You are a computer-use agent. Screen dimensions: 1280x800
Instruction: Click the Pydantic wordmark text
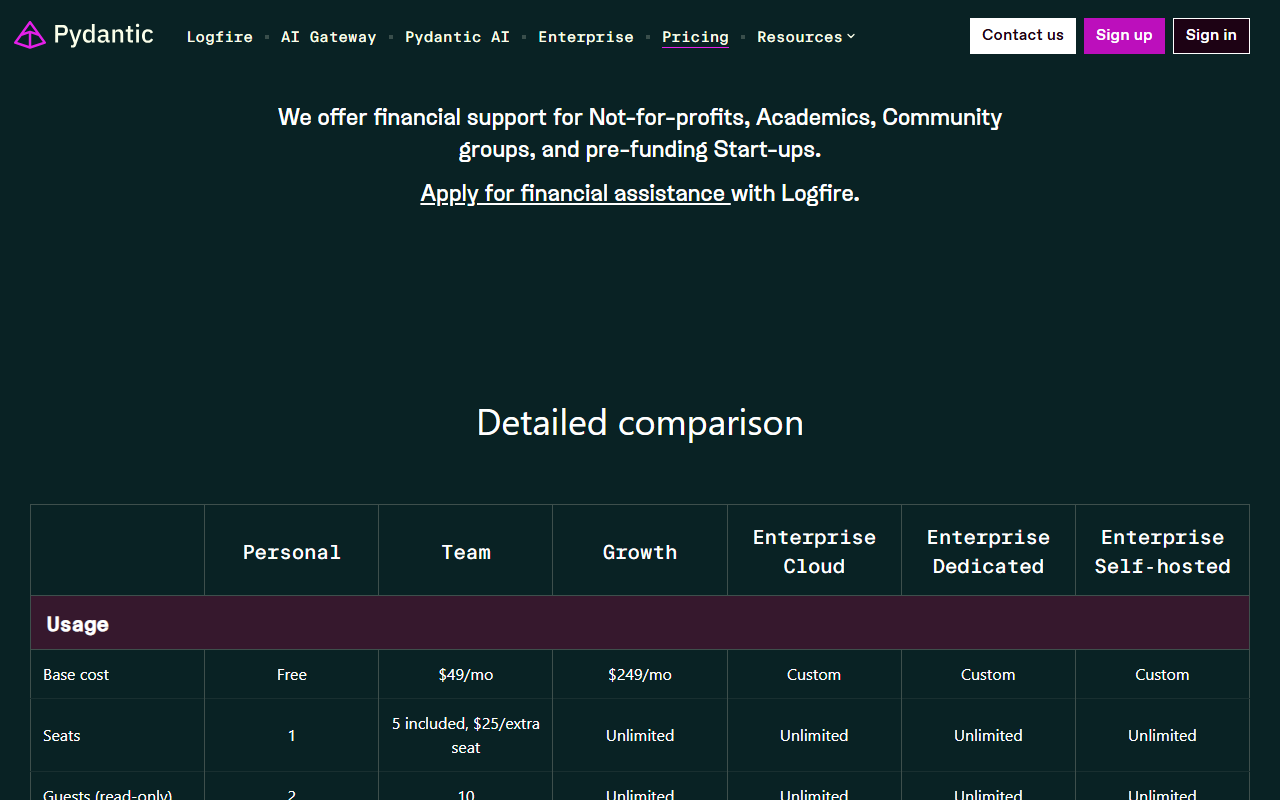(x=104, y=35)
